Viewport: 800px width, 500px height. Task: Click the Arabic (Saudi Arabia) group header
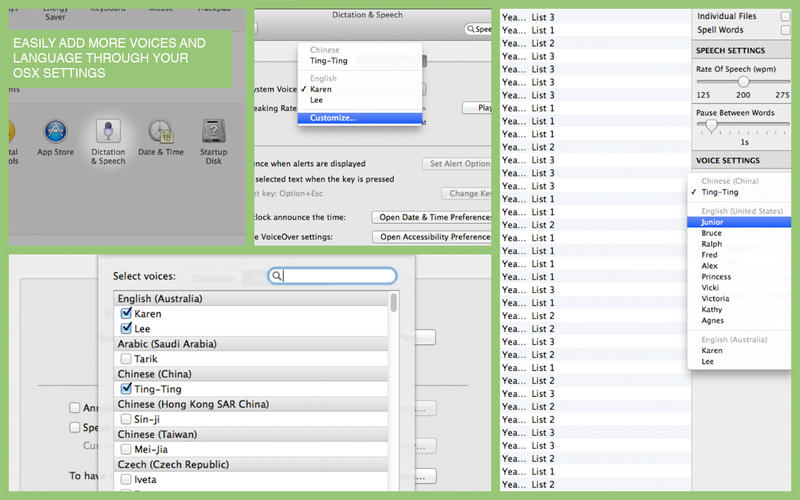click(x=251, y=344)
